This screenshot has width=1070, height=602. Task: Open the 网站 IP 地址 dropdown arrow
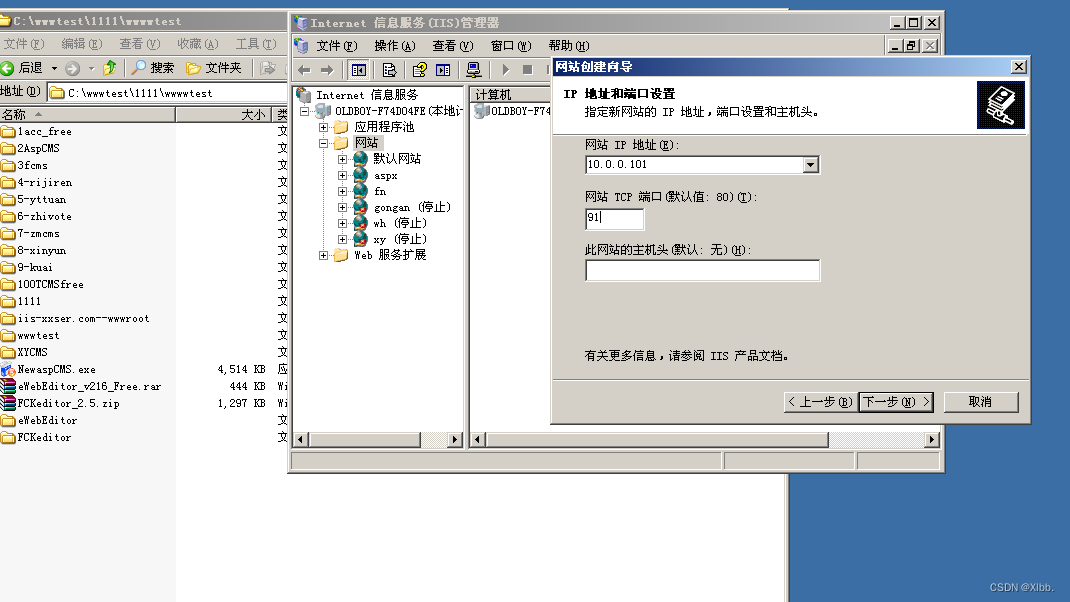click(x=810, y=164)
